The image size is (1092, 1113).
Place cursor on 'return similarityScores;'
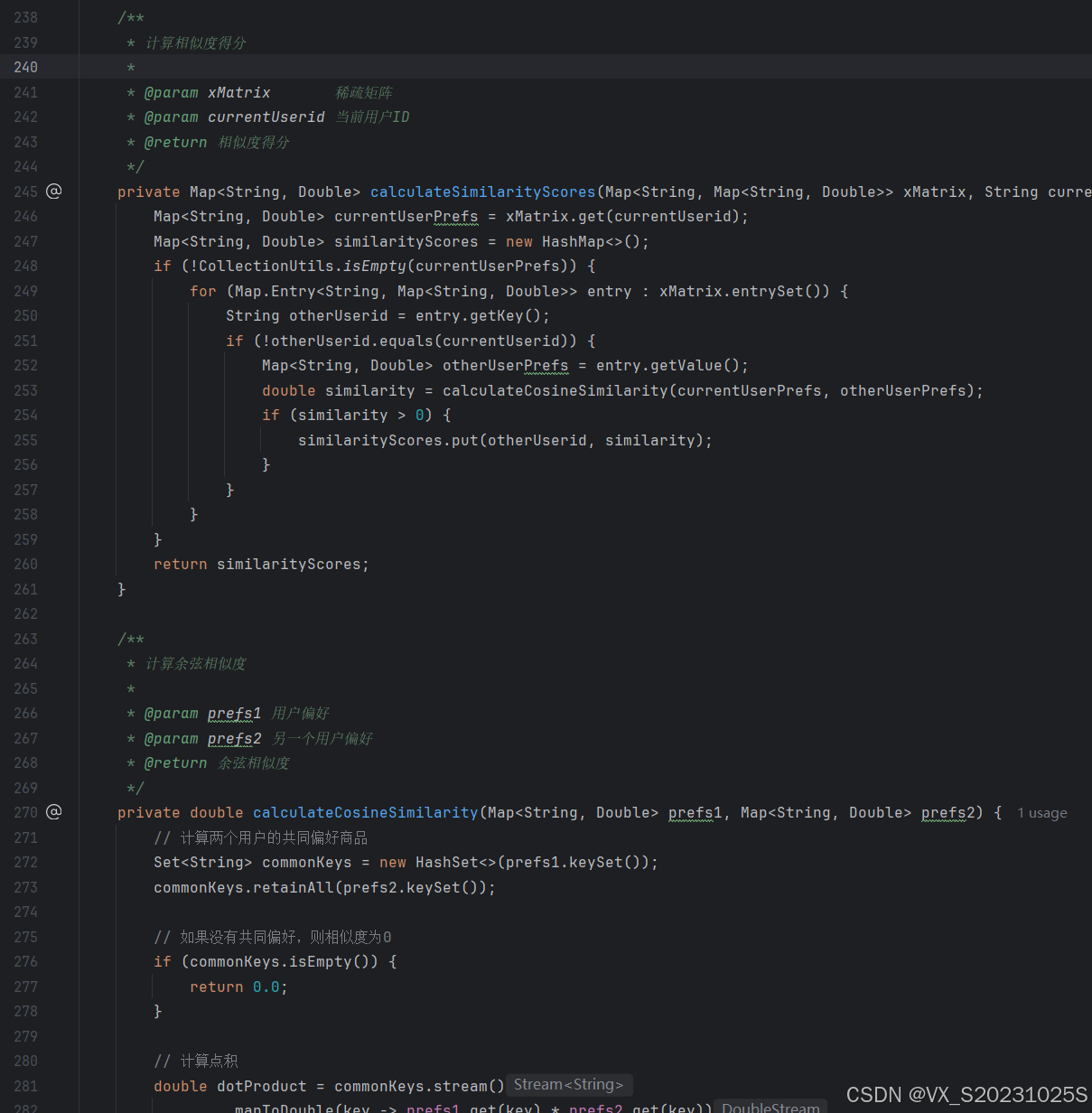pyautogui.click(x=261, y=564)
